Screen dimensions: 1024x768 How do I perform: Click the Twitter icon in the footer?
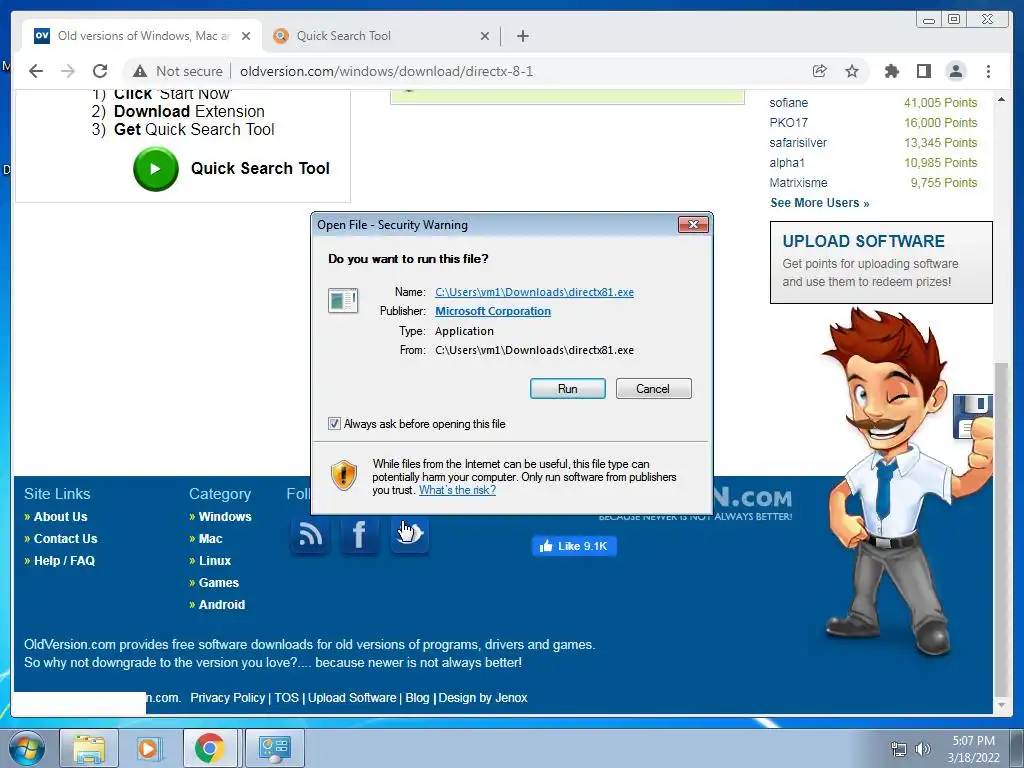(409, 536)
